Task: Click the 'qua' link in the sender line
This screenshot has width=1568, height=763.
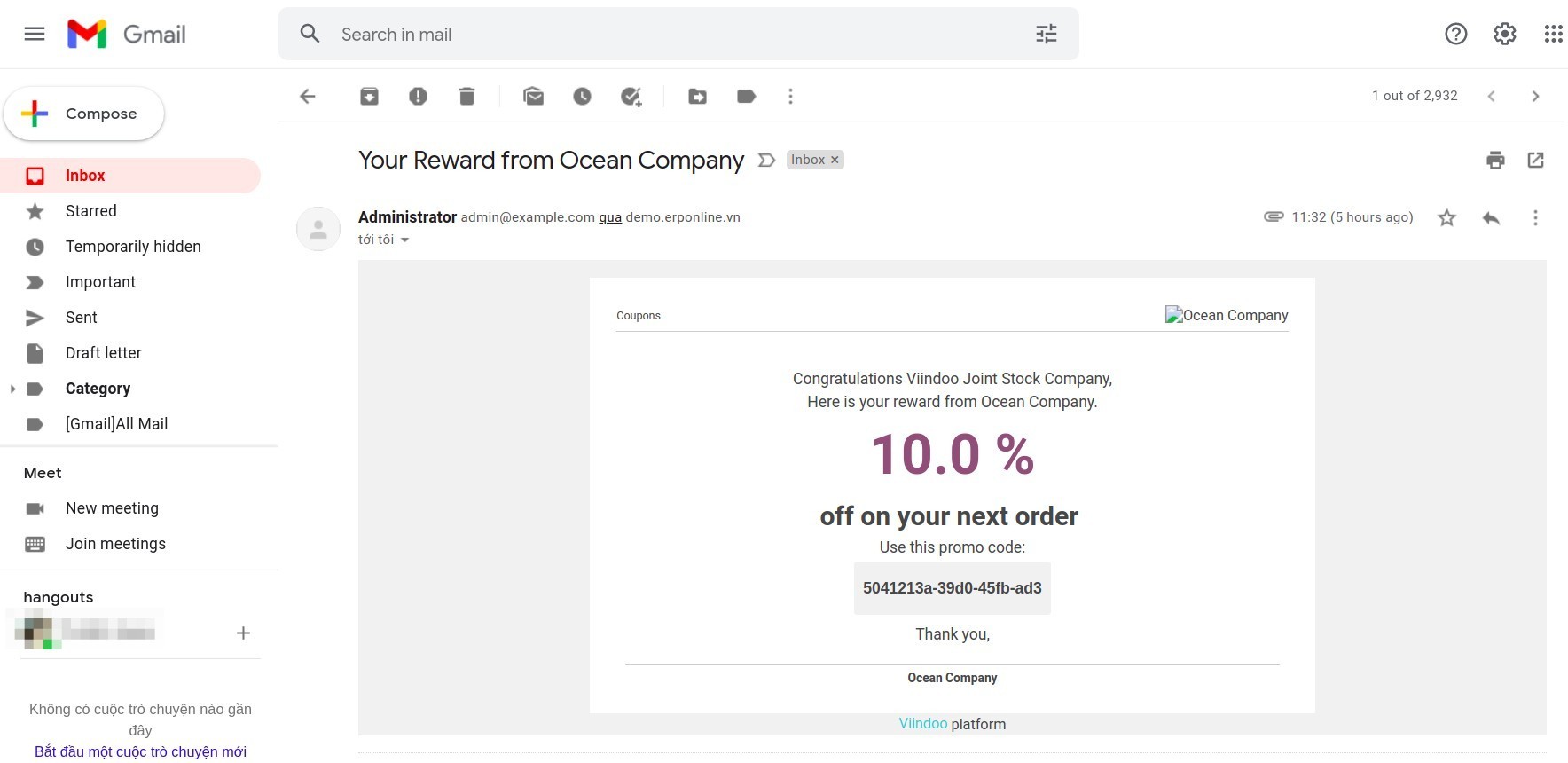Action: tap(610, 217)
